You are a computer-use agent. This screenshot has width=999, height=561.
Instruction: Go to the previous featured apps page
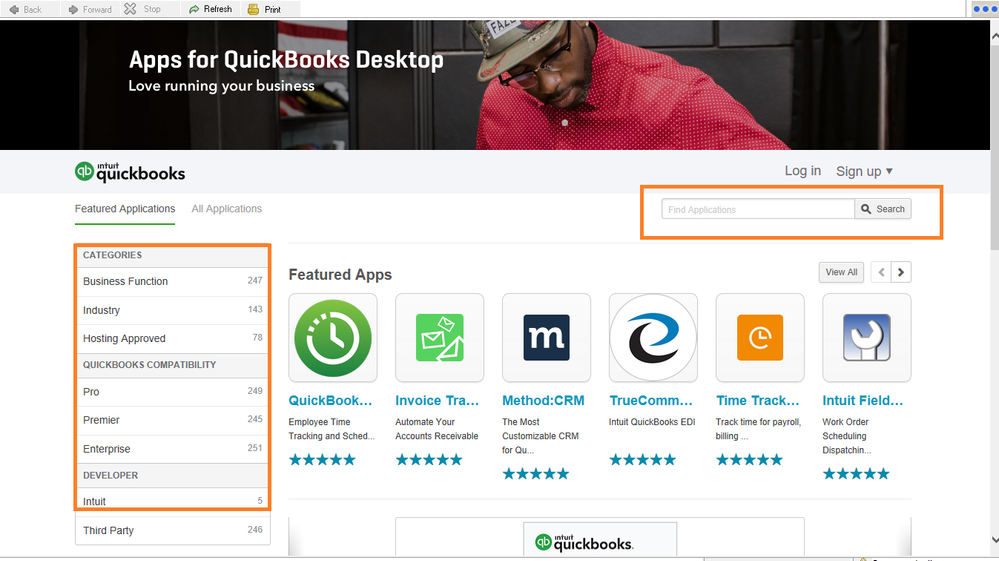pyautogui.click(x=881, y=272)
